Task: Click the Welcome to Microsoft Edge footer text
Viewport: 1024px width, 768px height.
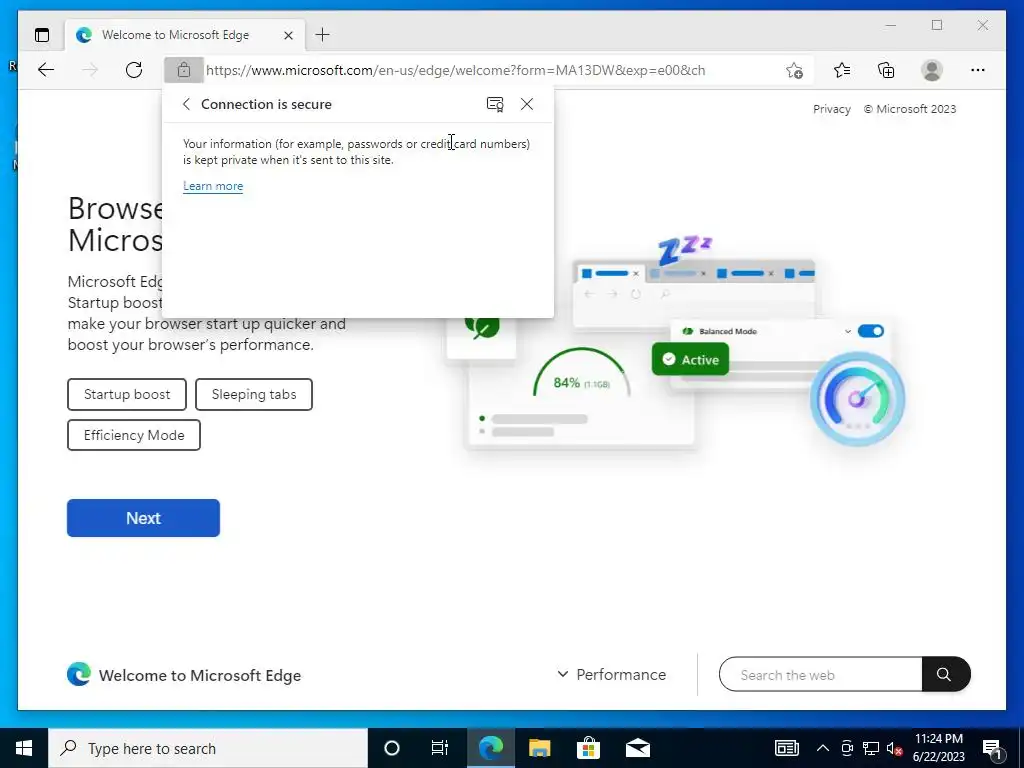Action: [200, 675]
